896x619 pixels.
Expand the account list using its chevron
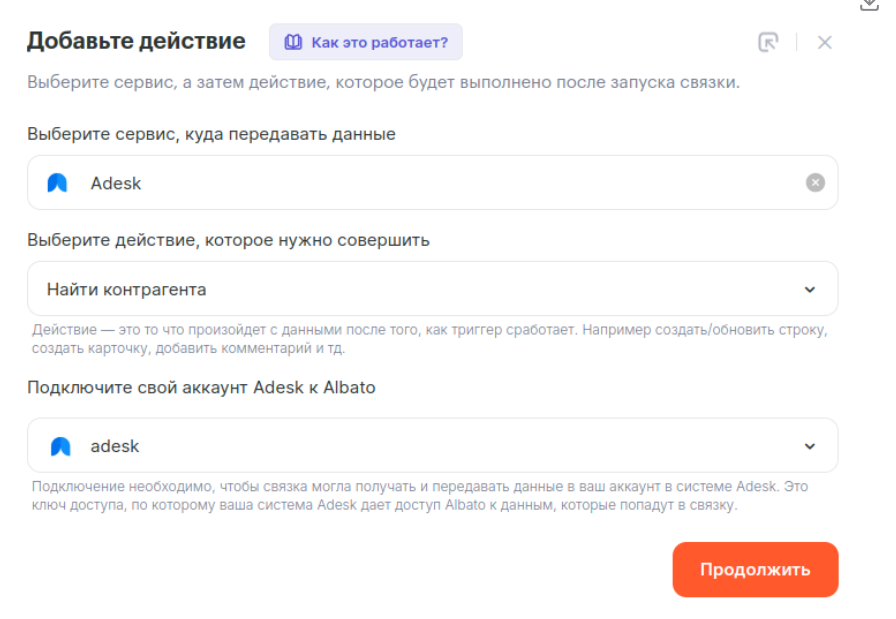810,446
